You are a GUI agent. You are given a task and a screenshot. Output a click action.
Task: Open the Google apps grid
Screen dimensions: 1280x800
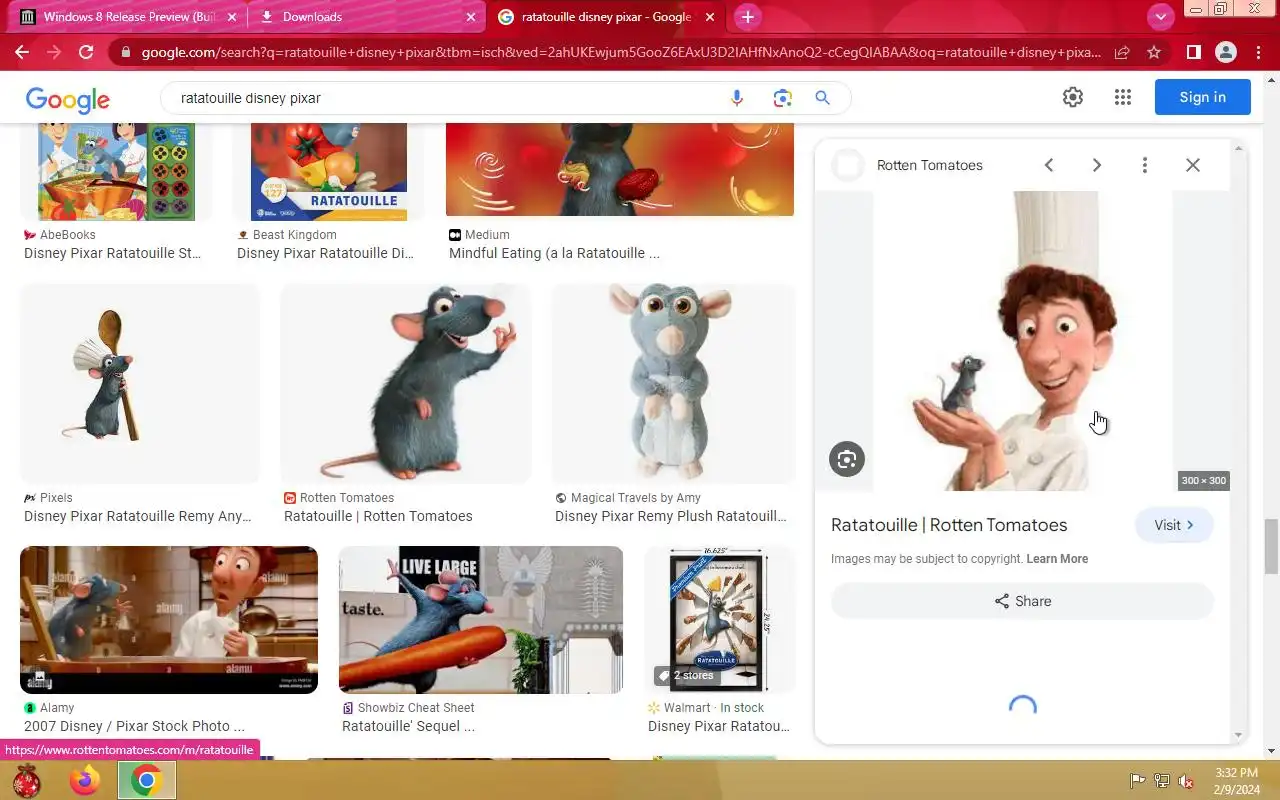point(1123,97)
